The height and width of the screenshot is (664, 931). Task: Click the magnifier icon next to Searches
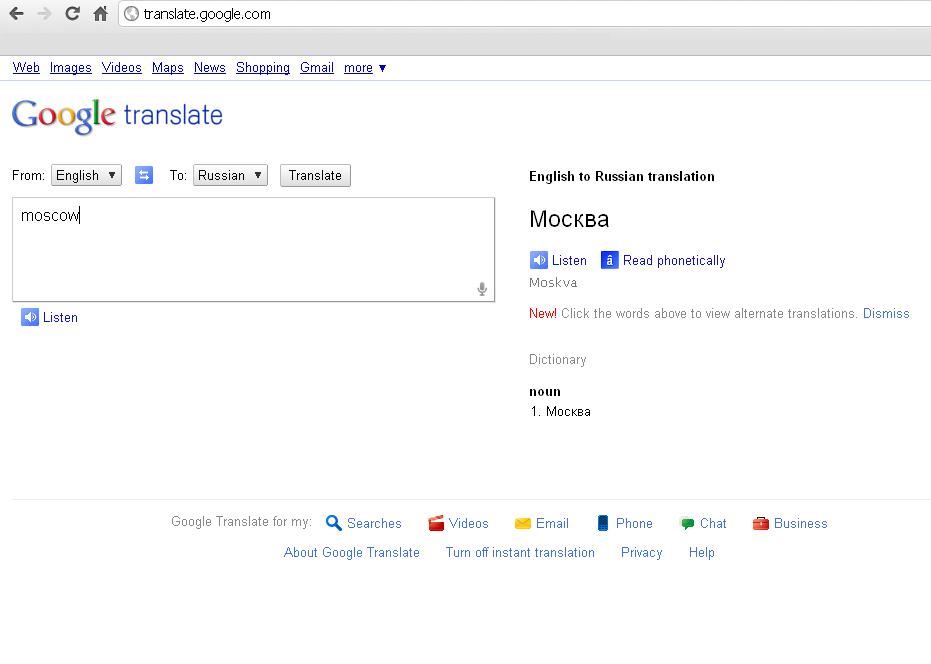[334, 523]
